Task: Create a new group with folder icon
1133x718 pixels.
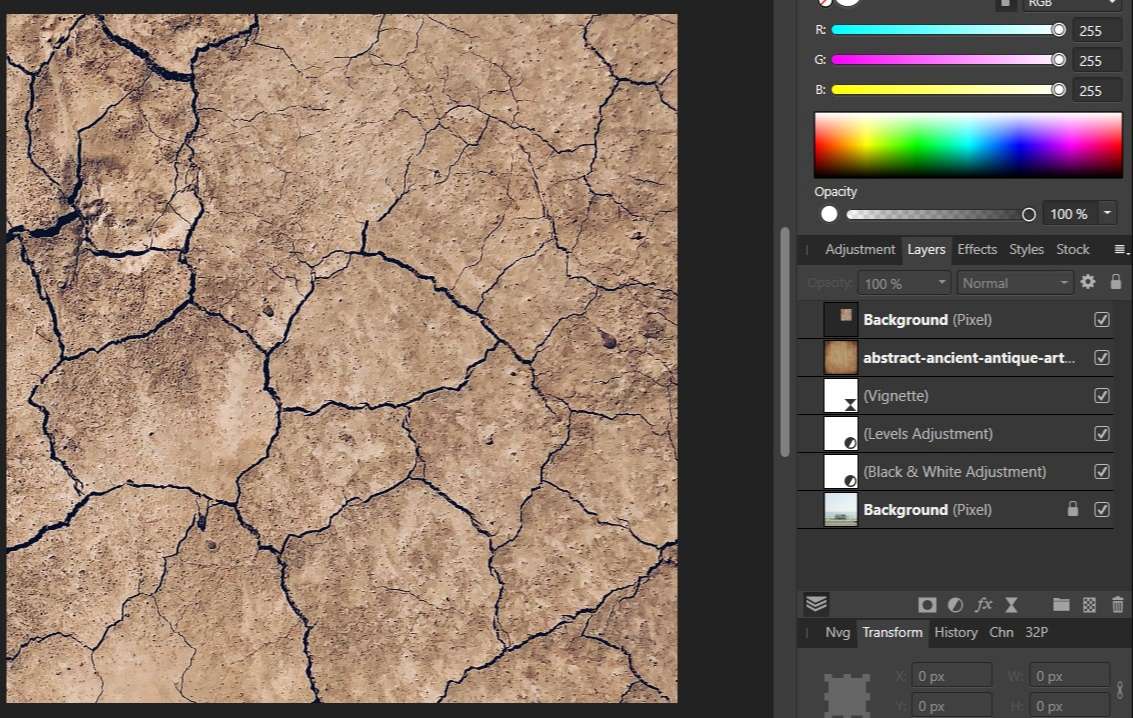Action: tap(1061, 605)
